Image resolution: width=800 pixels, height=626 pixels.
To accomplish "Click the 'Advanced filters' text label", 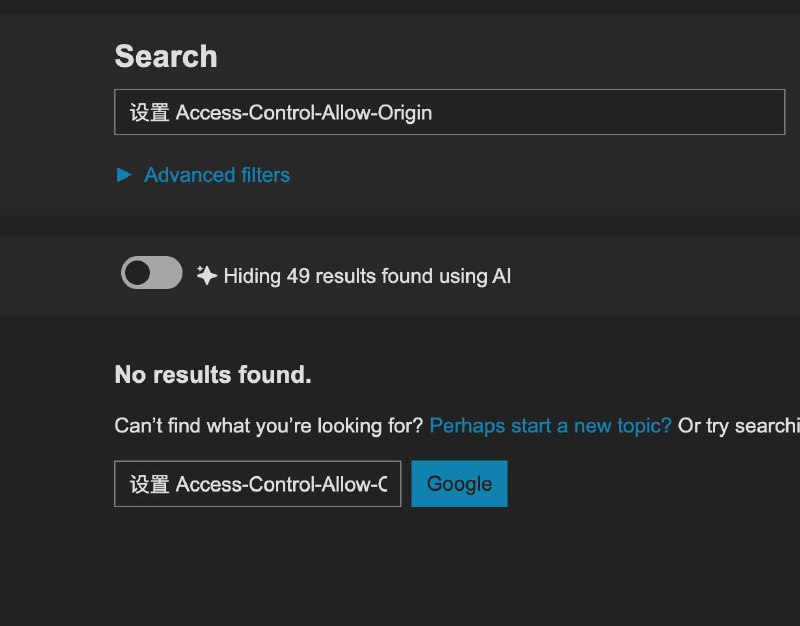I will [217, 175].
